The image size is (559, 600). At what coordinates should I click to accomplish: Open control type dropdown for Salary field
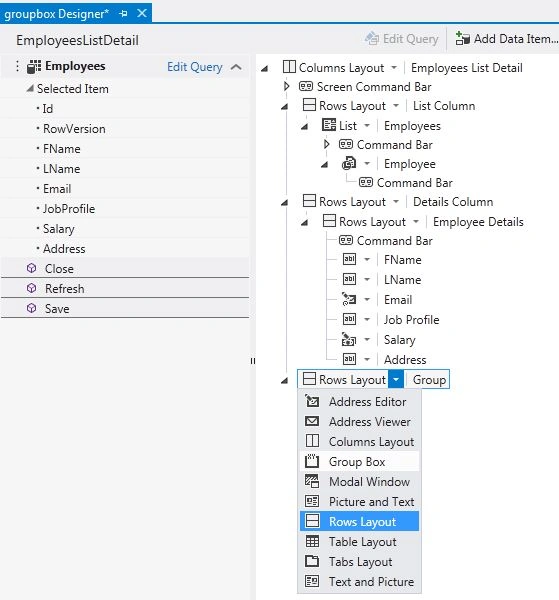pos(367,339)
